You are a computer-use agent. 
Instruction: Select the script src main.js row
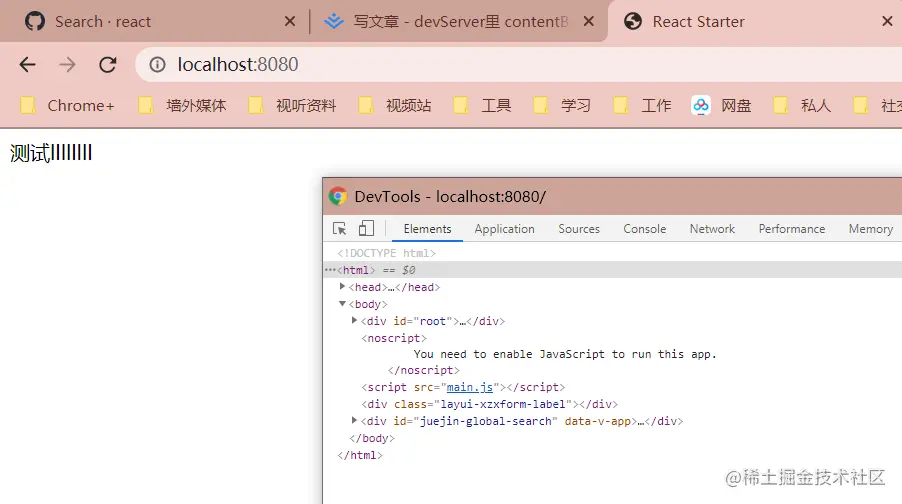click(463, 387)
